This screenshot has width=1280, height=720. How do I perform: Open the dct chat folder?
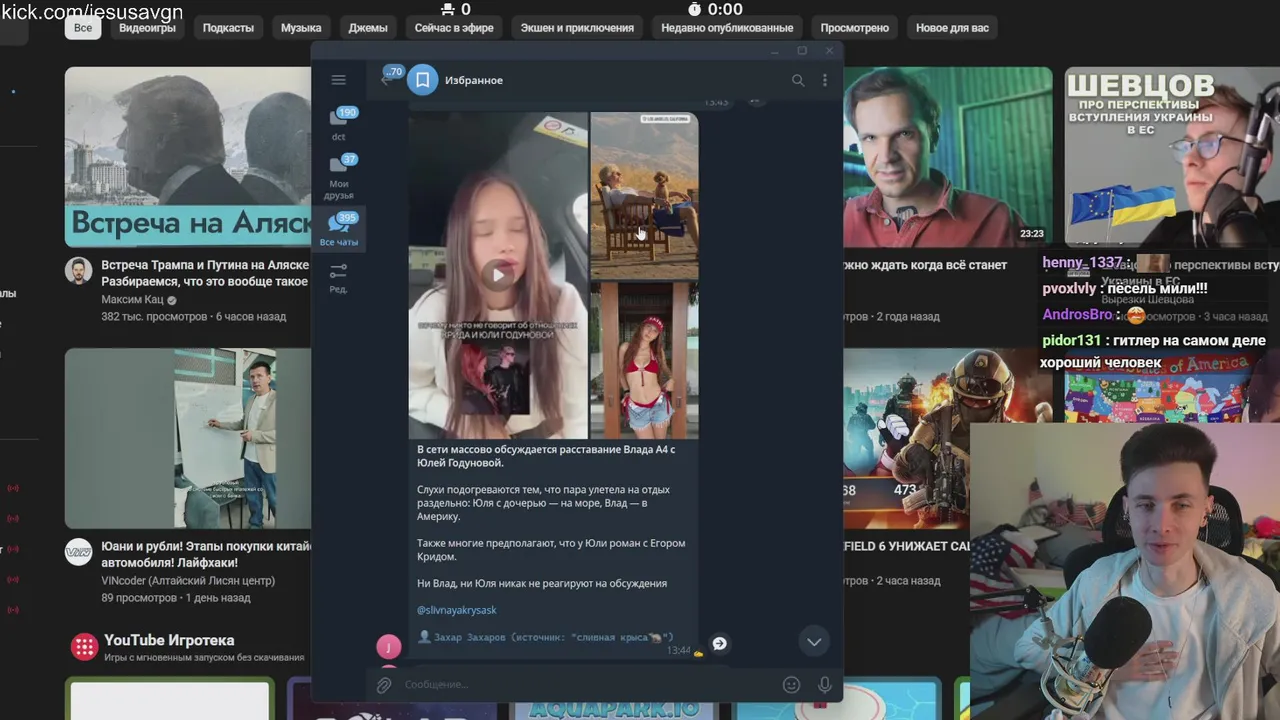coord(339,123)
